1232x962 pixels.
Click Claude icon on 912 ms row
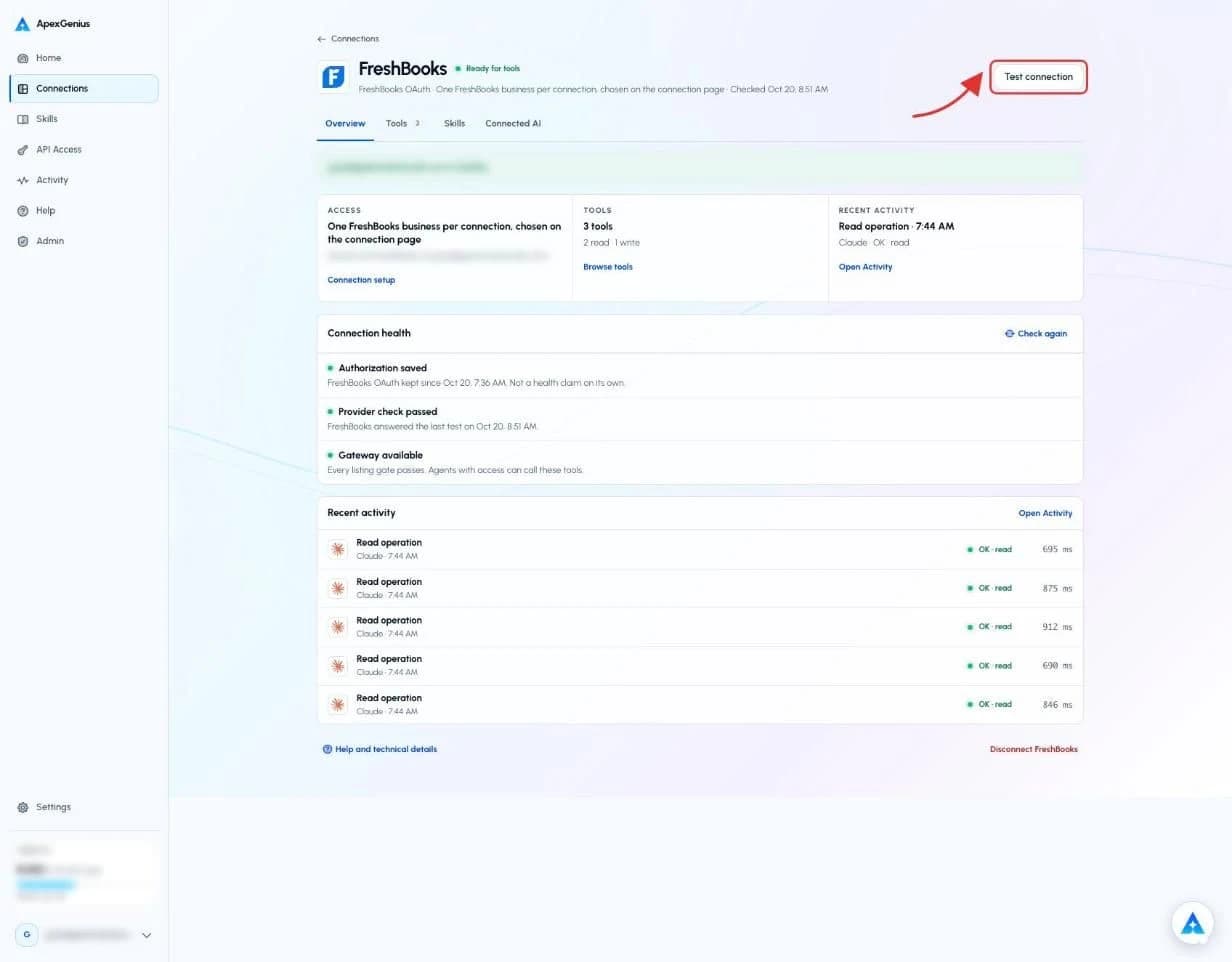click(338, 627)
